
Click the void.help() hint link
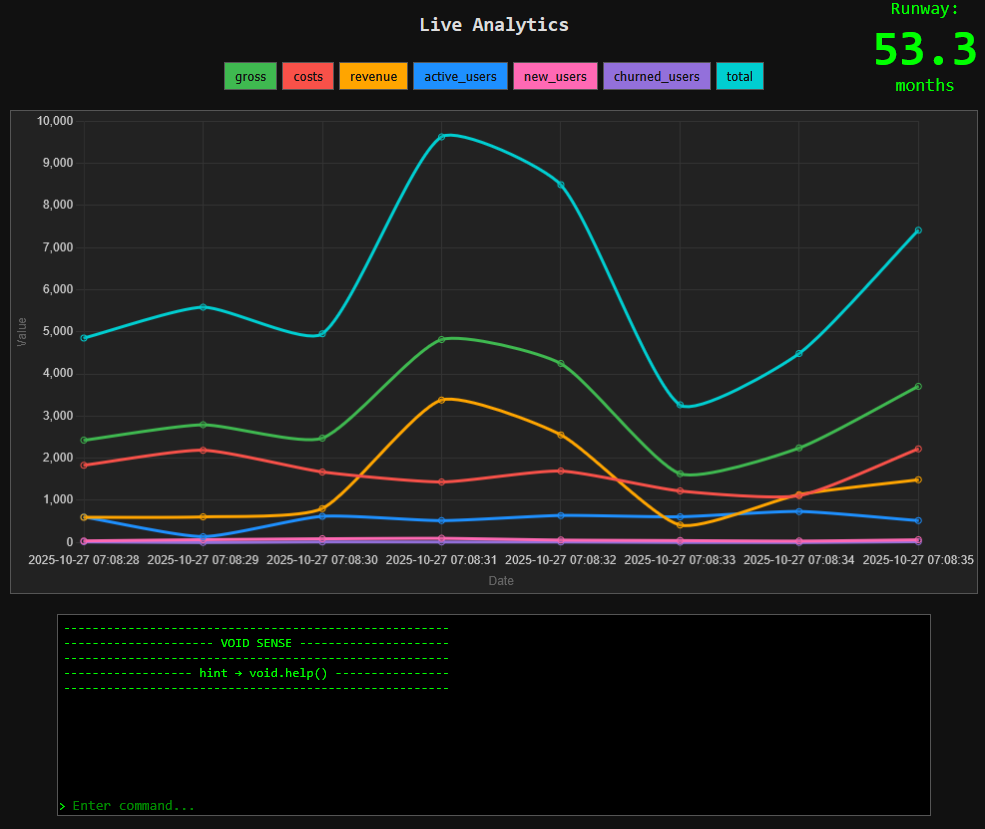(288, 672)
